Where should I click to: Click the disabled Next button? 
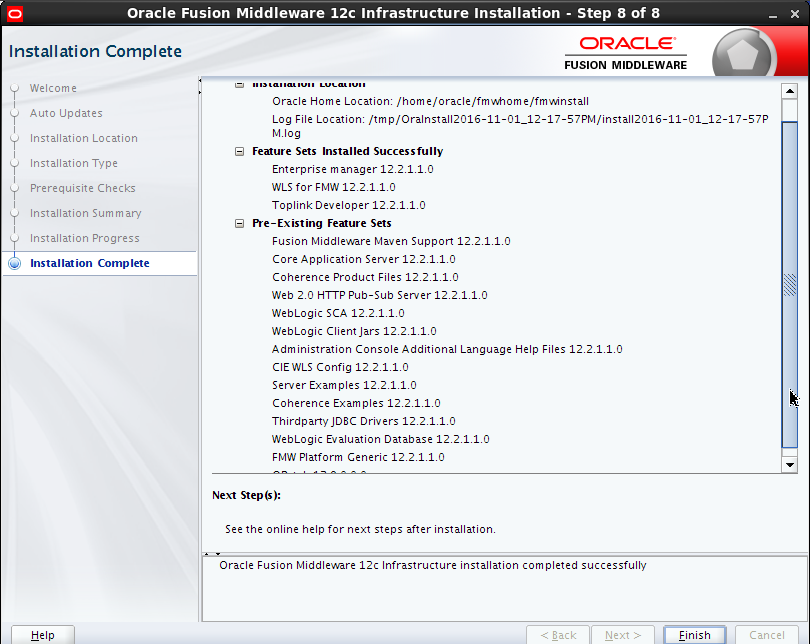[x=622, y=635]
